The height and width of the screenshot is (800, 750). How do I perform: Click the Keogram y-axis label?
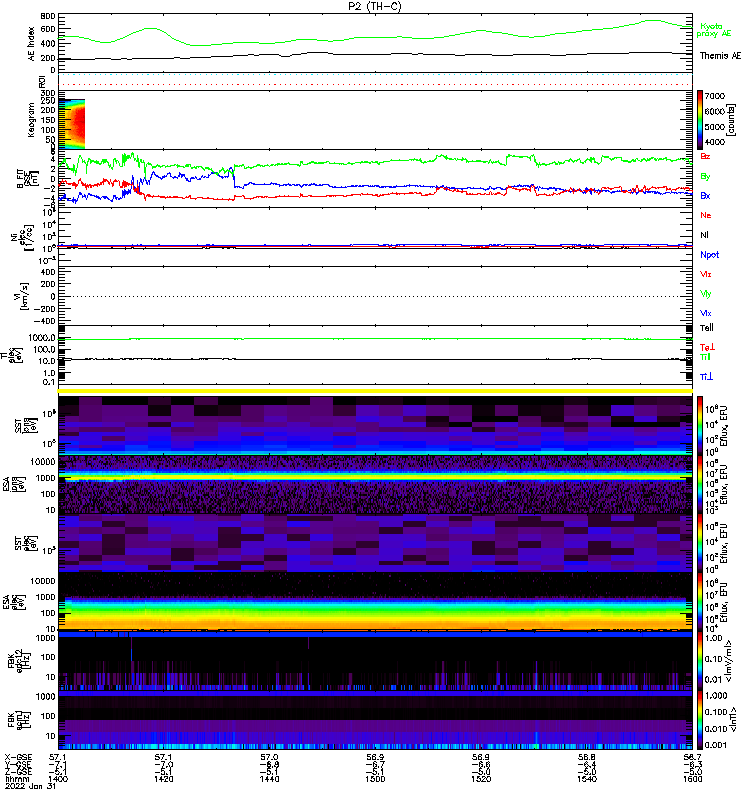click(x=31, y=119)
